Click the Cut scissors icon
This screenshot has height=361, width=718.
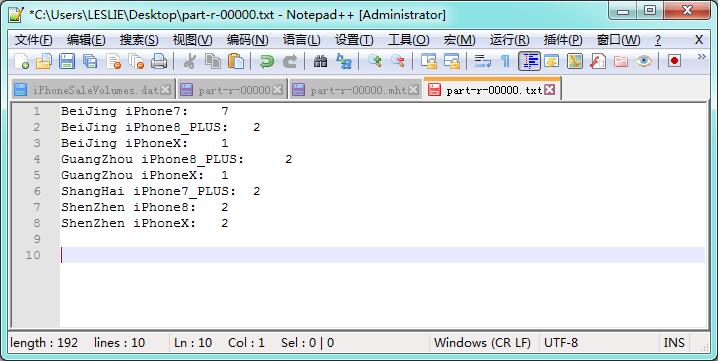click(x=189, y=61)
